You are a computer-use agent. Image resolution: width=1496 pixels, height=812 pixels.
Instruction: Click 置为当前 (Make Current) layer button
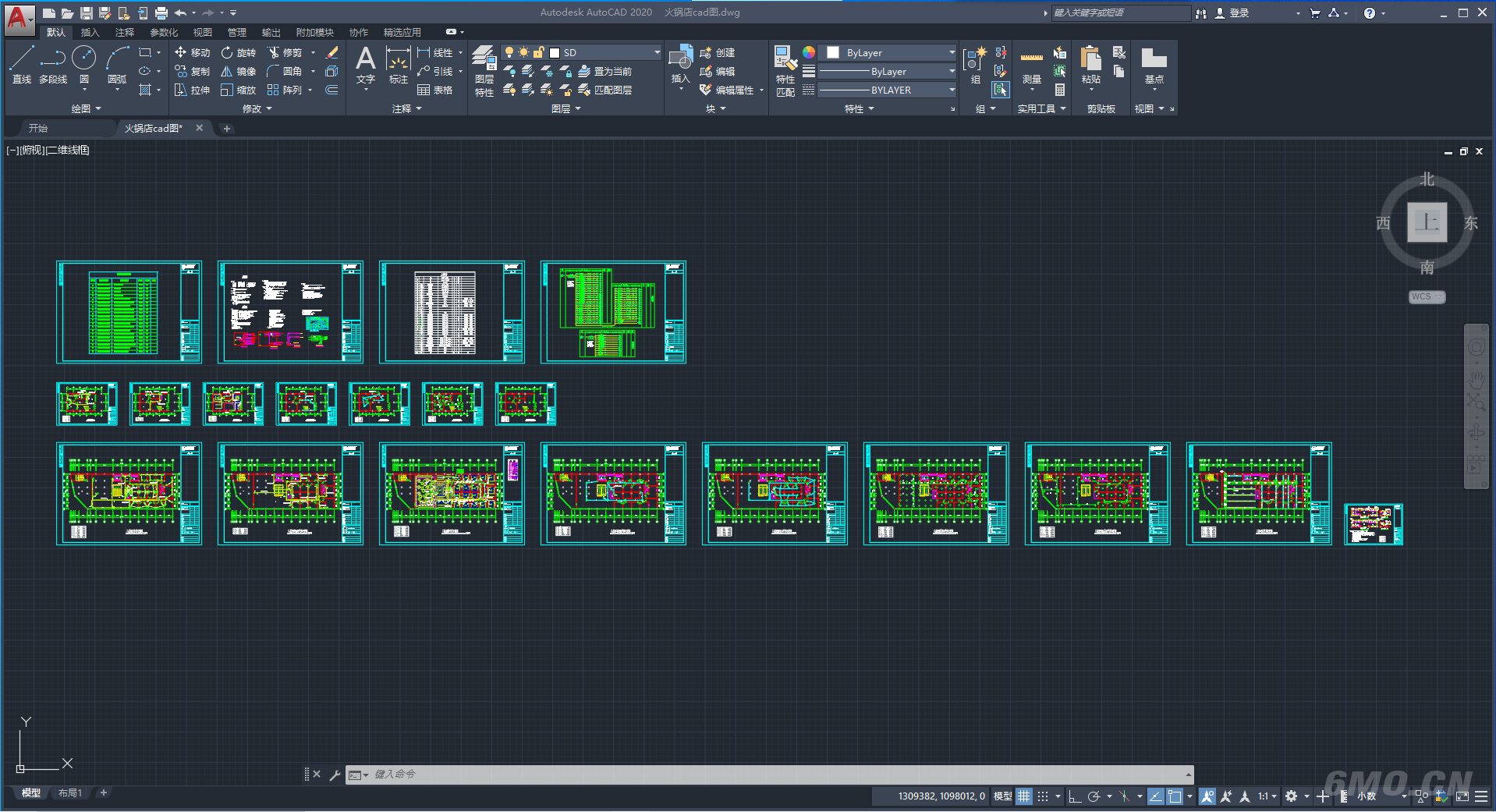pyautogui.click(x=605, y=71)
